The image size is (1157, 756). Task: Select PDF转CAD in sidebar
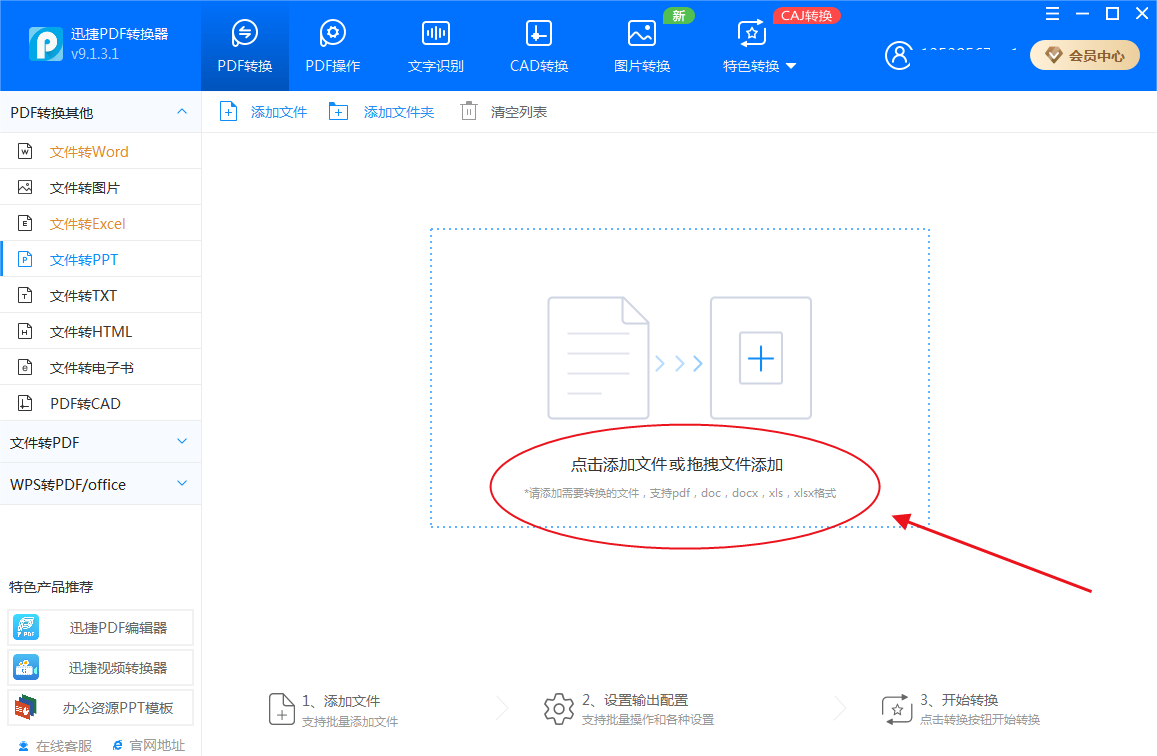101,403
